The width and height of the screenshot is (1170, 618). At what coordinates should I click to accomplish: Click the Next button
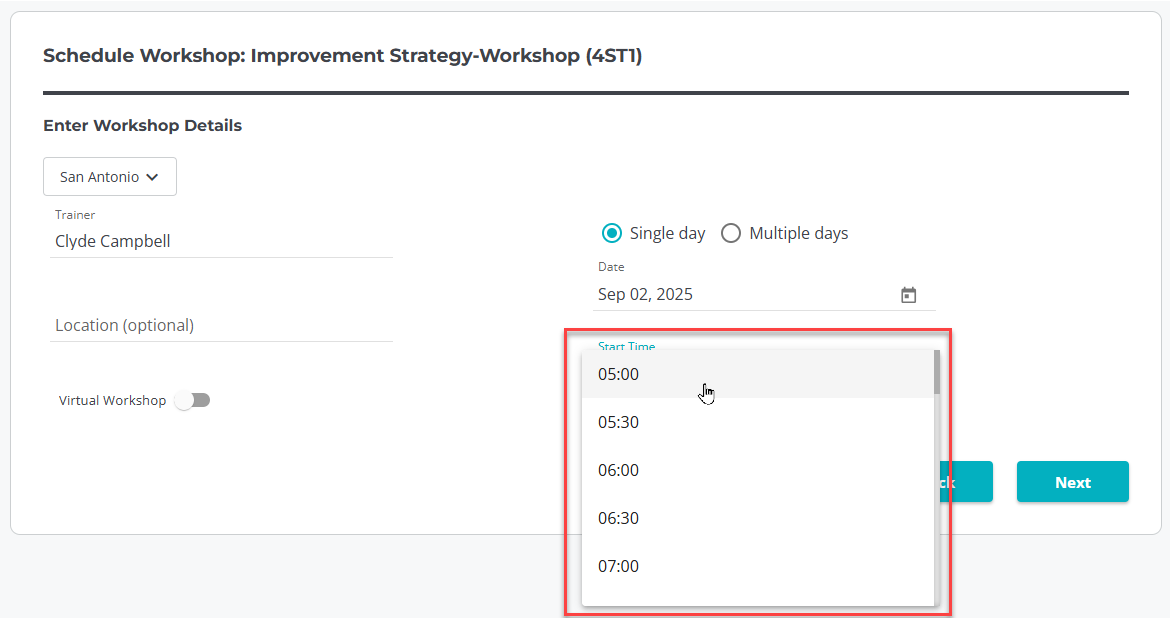click(x=1072, y=482)
